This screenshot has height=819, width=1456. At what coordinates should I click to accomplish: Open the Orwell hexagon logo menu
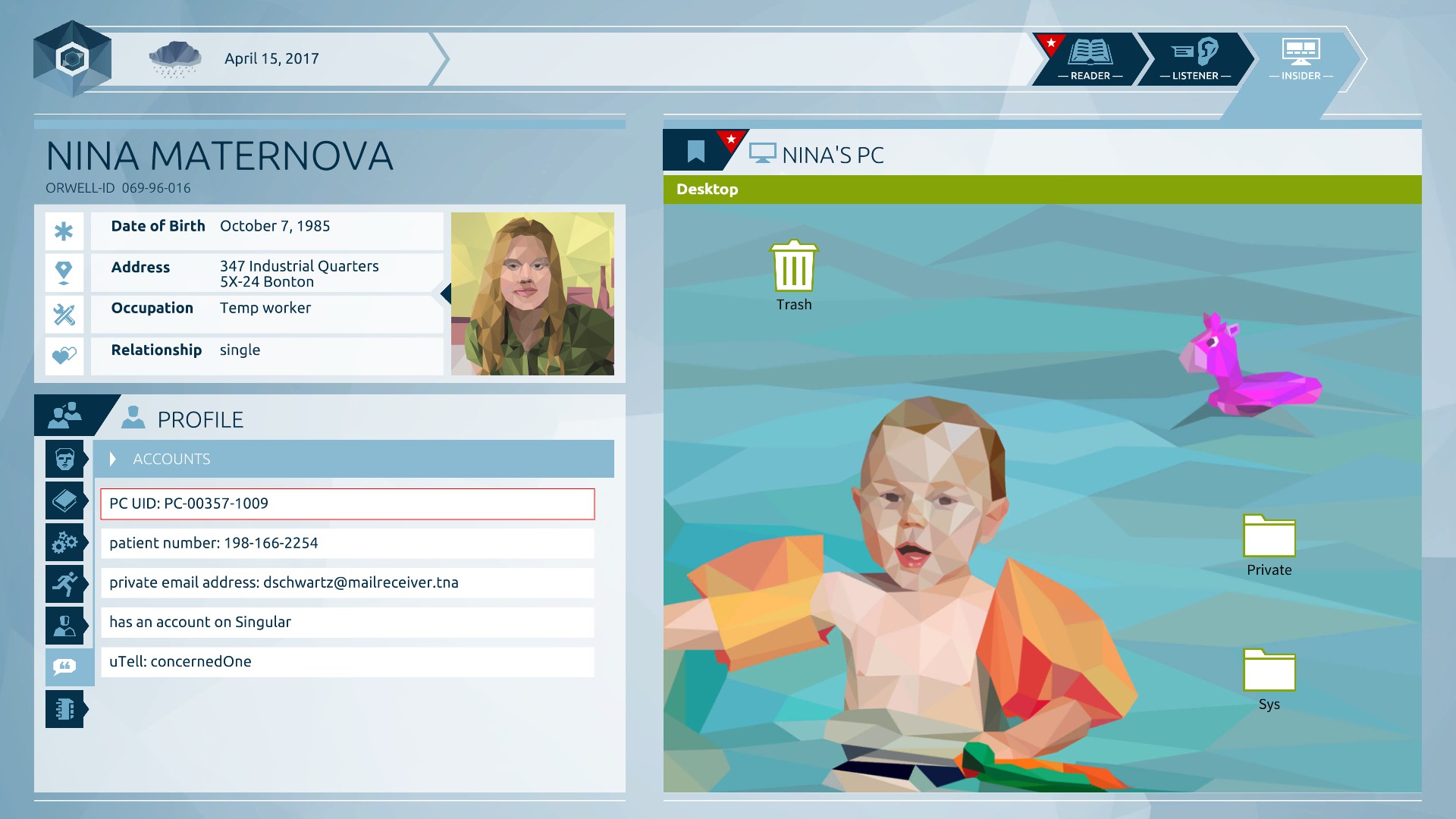pyautogui.click(x=73, y=58)
